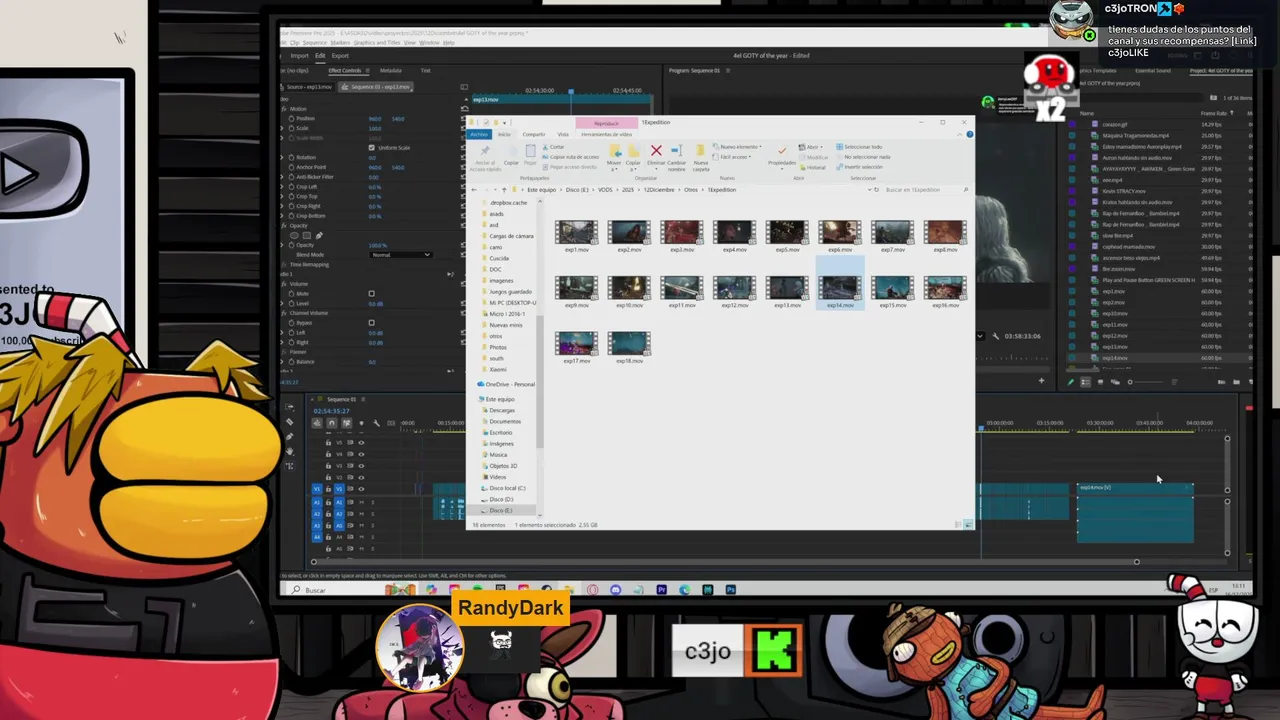Hide track V5 with eye toggle
The height and width of the screenshot is (720, 1280).
coord(361,442)
